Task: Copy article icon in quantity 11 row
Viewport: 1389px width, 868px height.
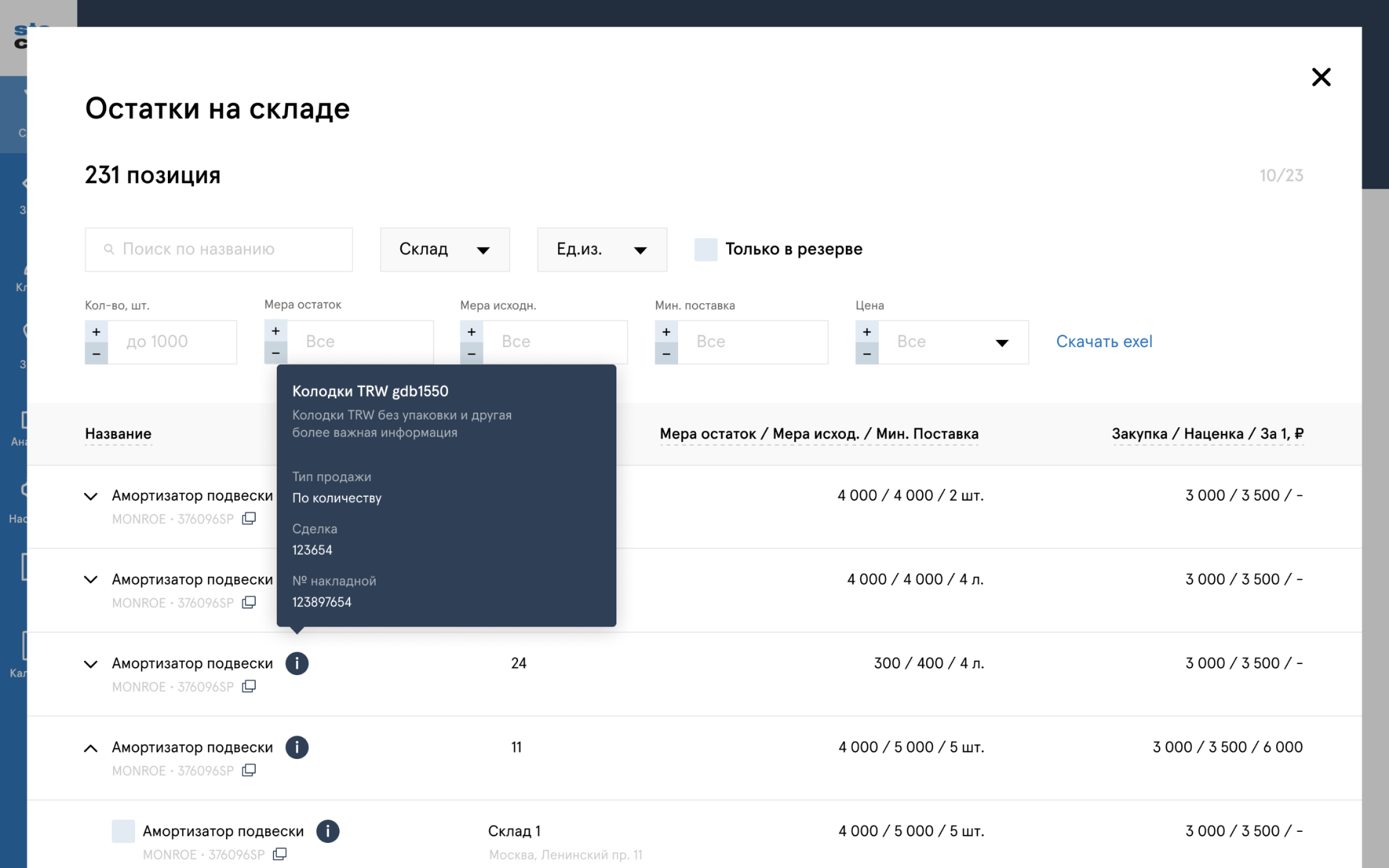Action: pyautogui.click(x=248, y=770)
